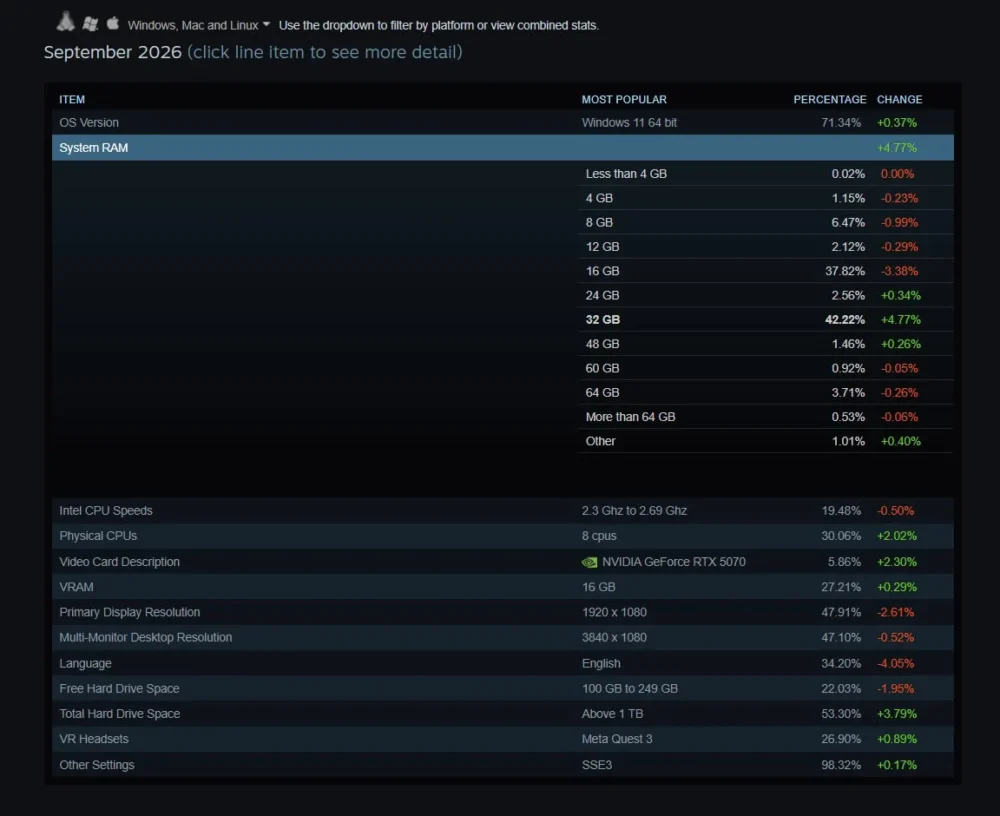Click the 'Meta Quest 3' value
This screenshot has width=1000, height=816.
pyautogui.click(x=617, y=739)
